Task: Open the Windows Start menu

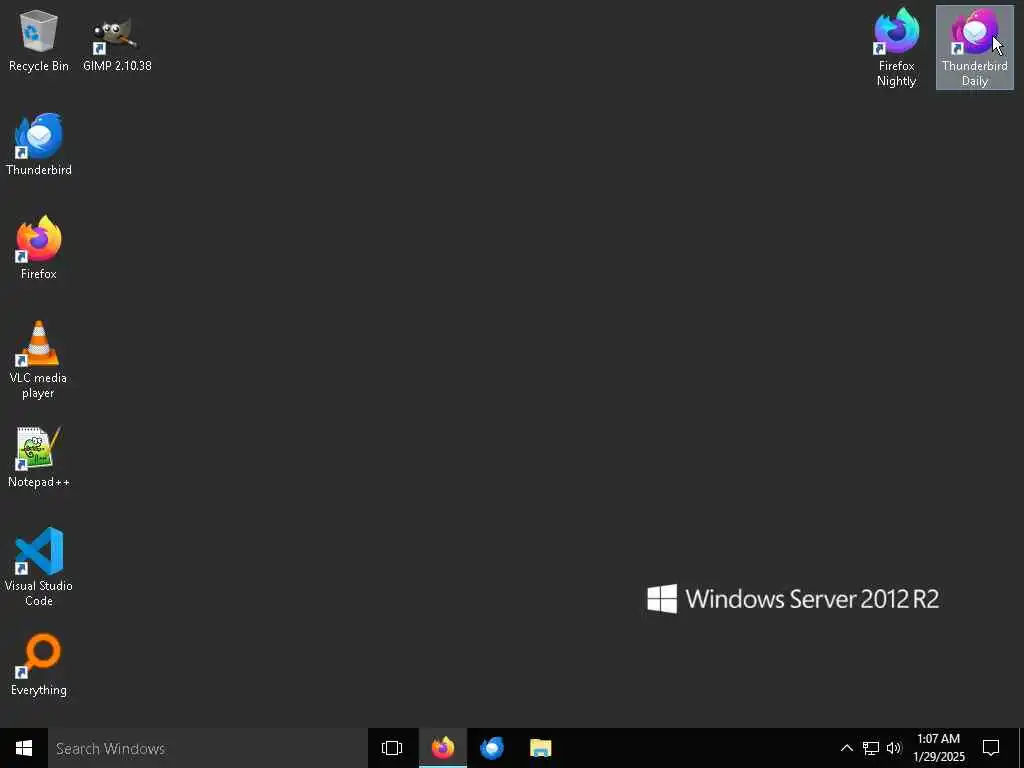Action: click(24, 748)
